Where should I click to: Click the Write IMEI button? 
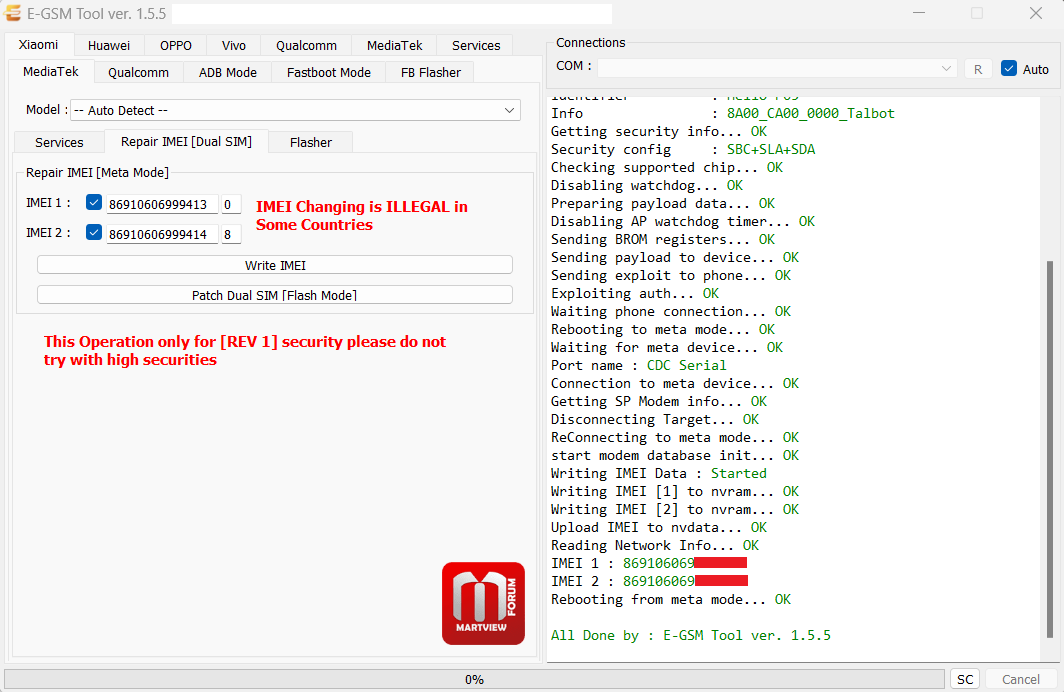[275, 265]
